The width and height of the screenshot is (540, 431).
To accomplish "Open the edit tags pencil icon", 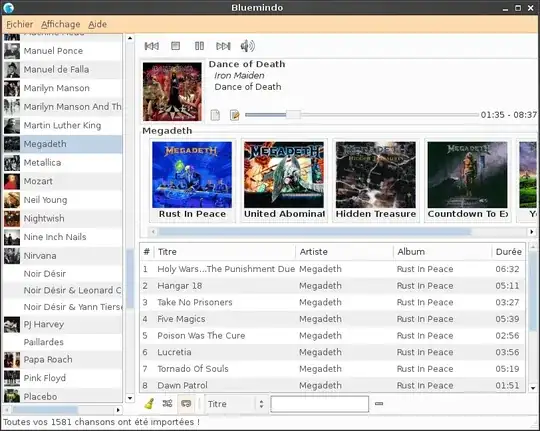I will 235,115.
